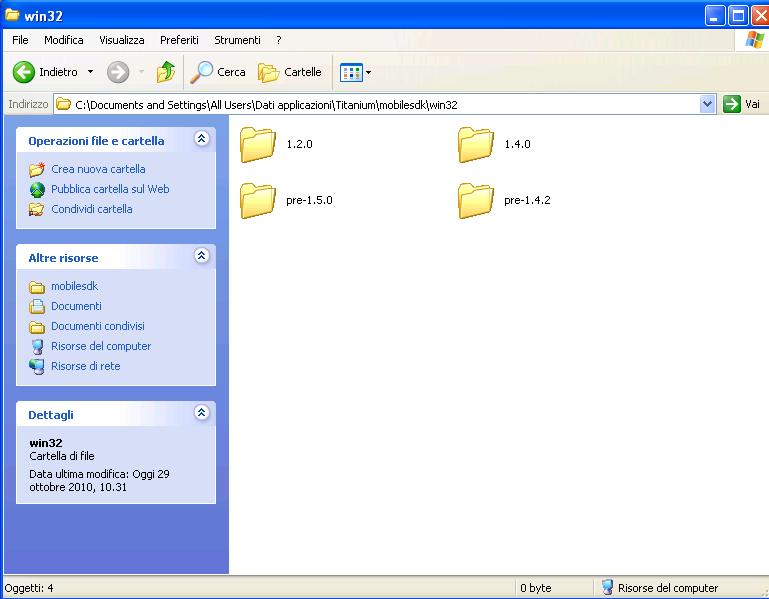The height and width of the screenshot is (599, 769).
Task: Click status bar Risorse del computer zone
Action: click(x=660, y=588)
